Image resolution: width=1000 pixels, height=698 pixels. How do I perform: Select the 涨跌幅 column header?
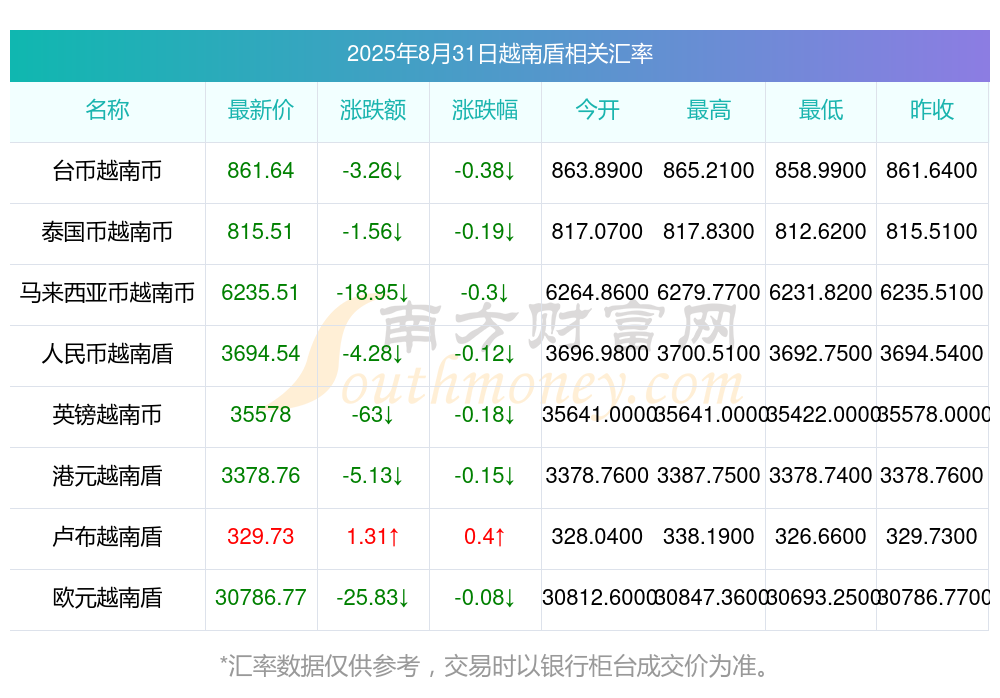point(485,110)
